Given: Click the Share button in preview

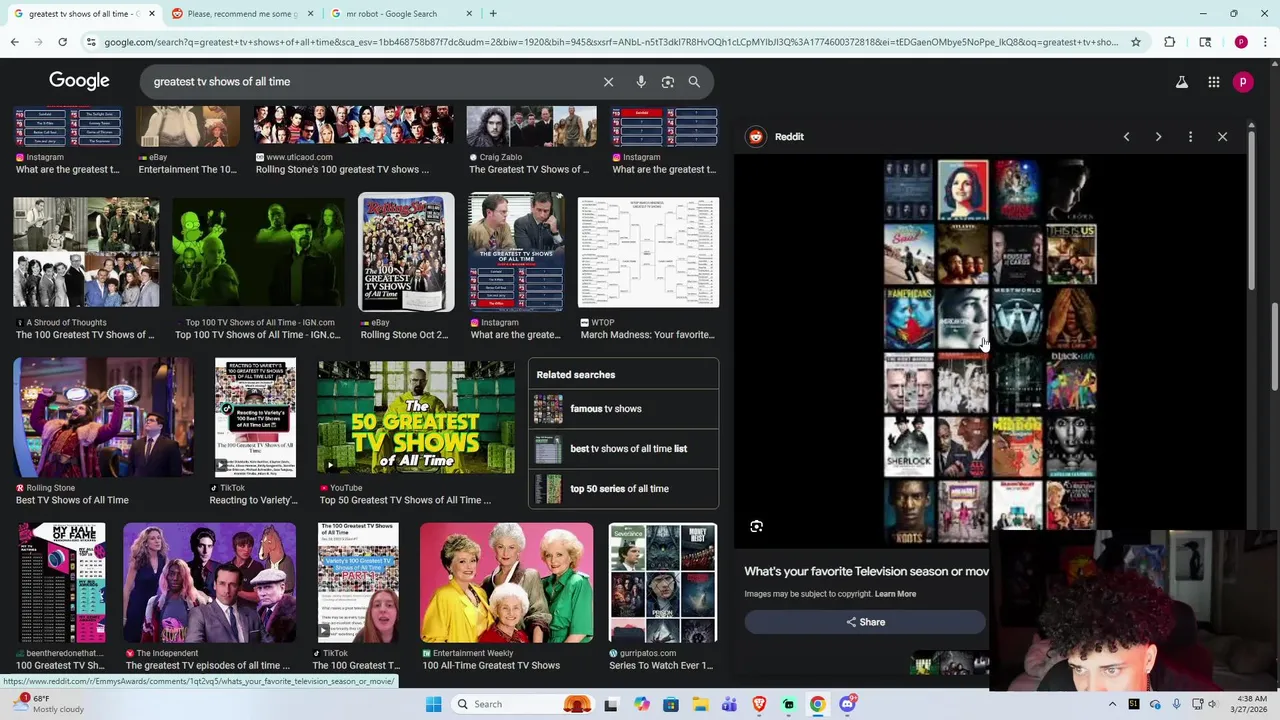Looking at the screenshot, I should pyautogui.click(x=865, y=622).
